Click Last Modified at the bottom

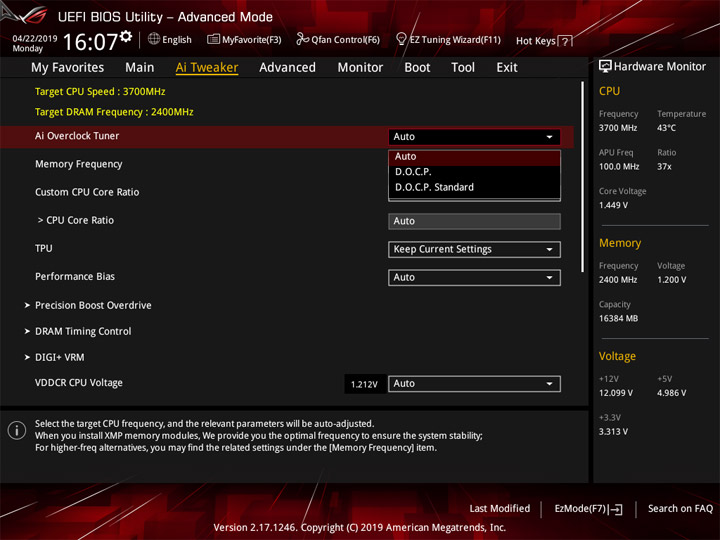tap(500, 509)
